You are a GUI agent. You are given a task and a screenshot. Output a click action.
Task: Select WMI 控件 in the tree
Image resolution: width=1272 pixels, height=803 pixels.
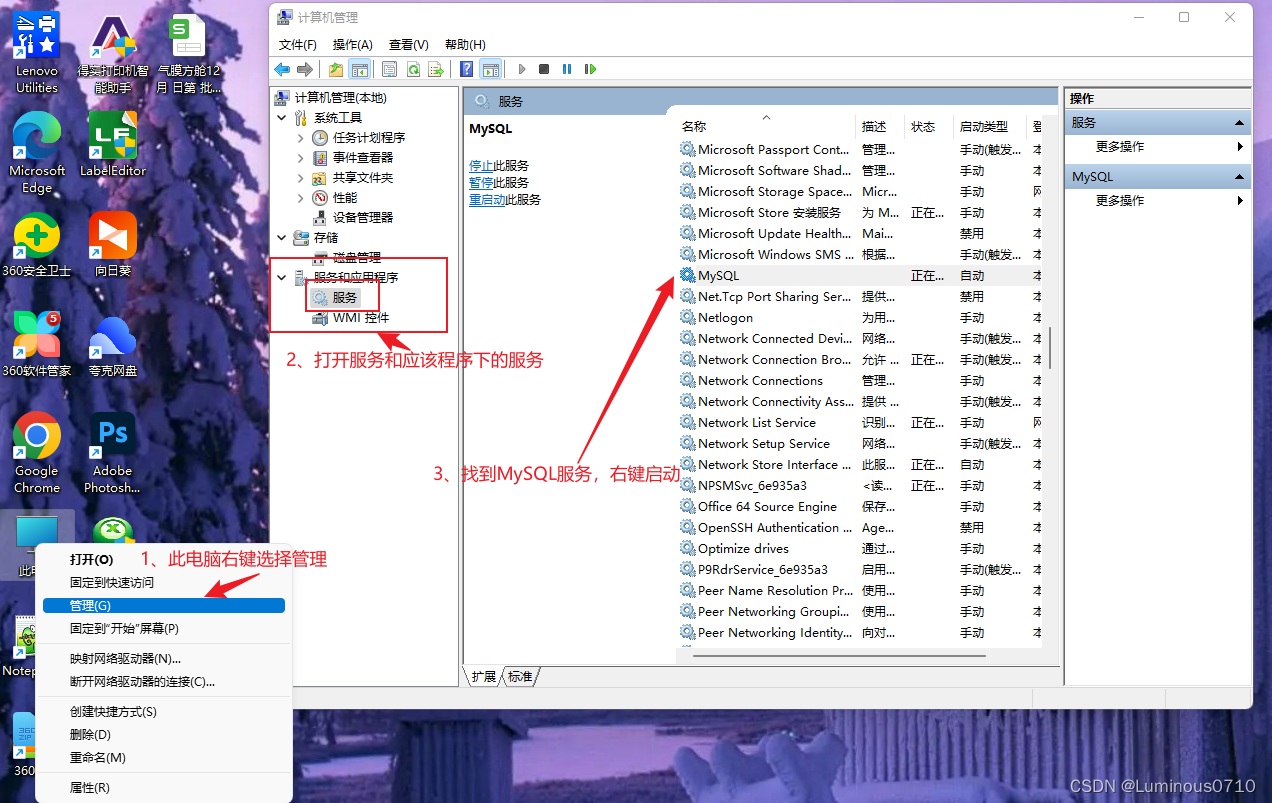click(361, 318)
